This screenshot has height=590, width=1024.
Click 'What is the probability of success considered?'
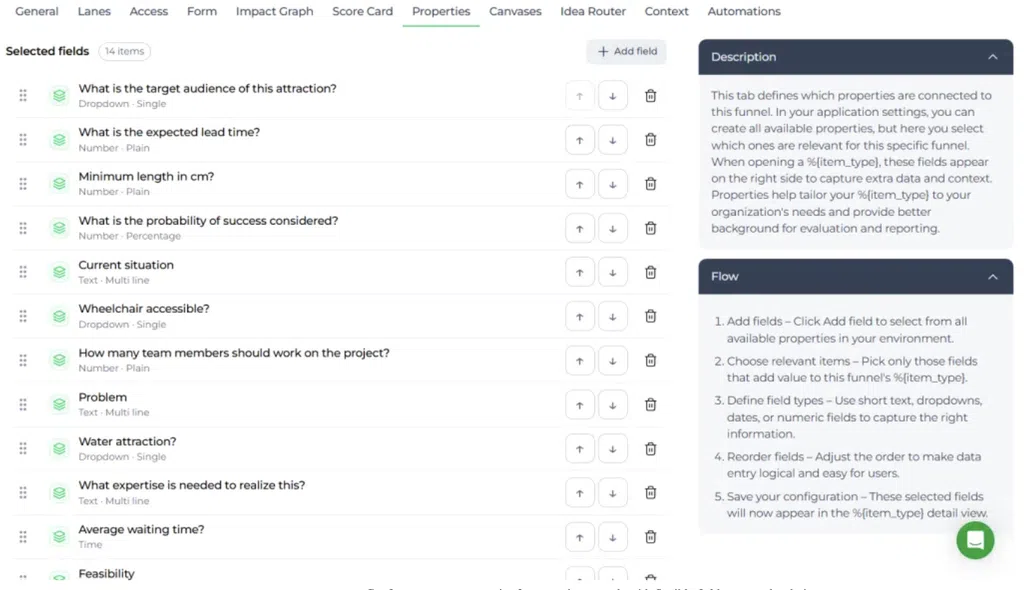click(x=208, y=221)
